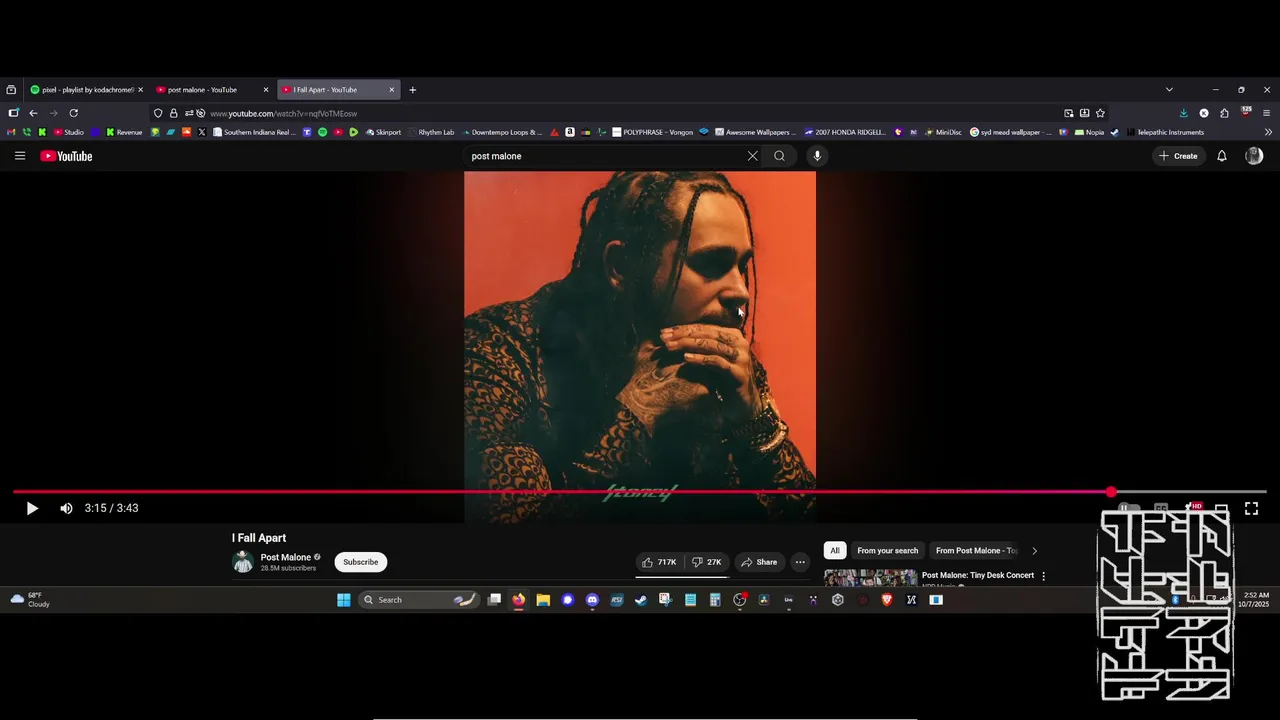
Task: Open the MiniDisc bookmark
Action: pos(942,132)
